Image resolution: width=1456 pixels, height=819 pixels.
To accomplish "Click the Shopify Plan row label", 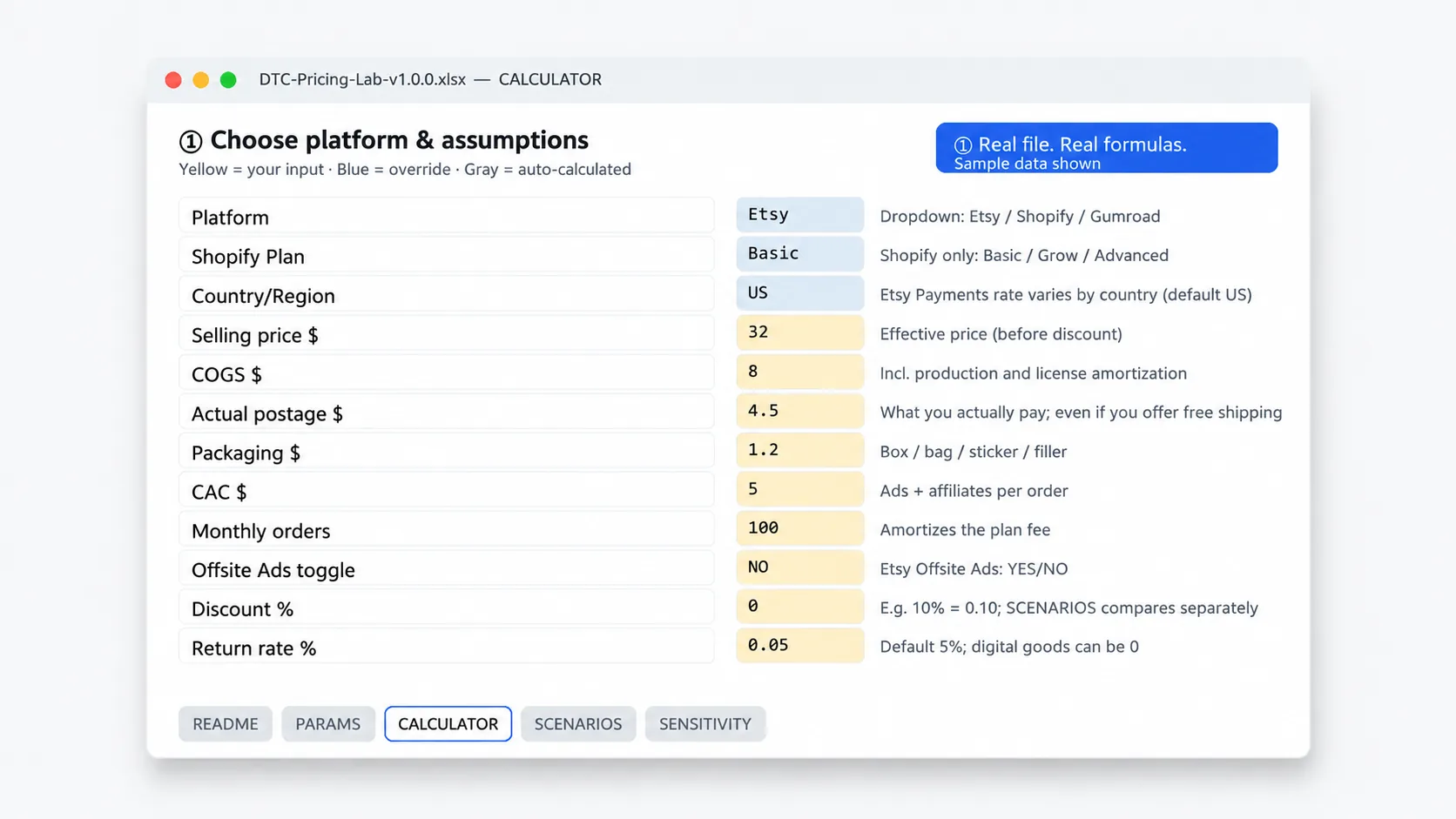I will 248,257.
